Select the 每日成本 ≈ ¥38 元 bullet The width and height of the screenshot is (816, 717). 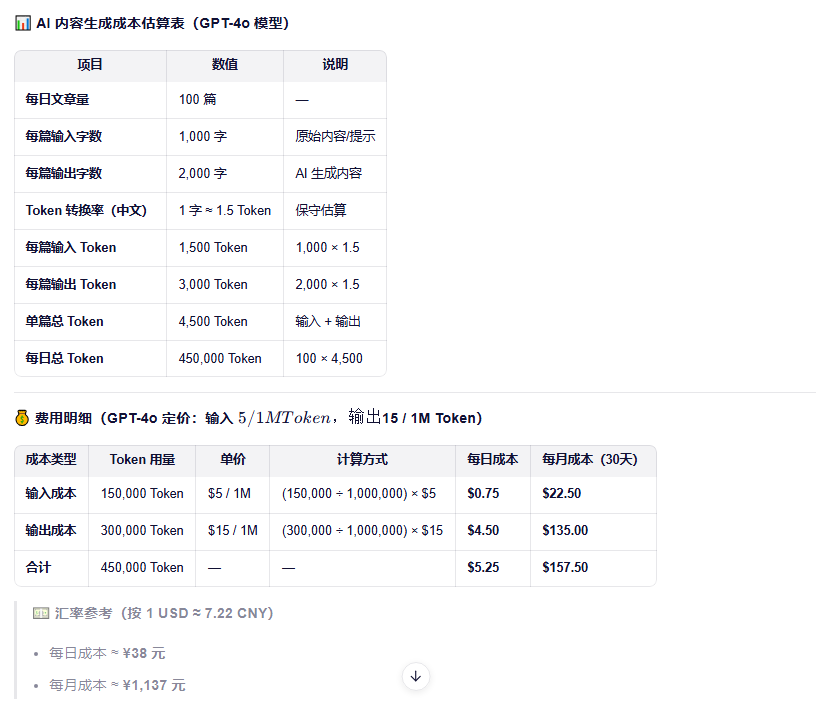pyautogui.click(x=107, y=653)
